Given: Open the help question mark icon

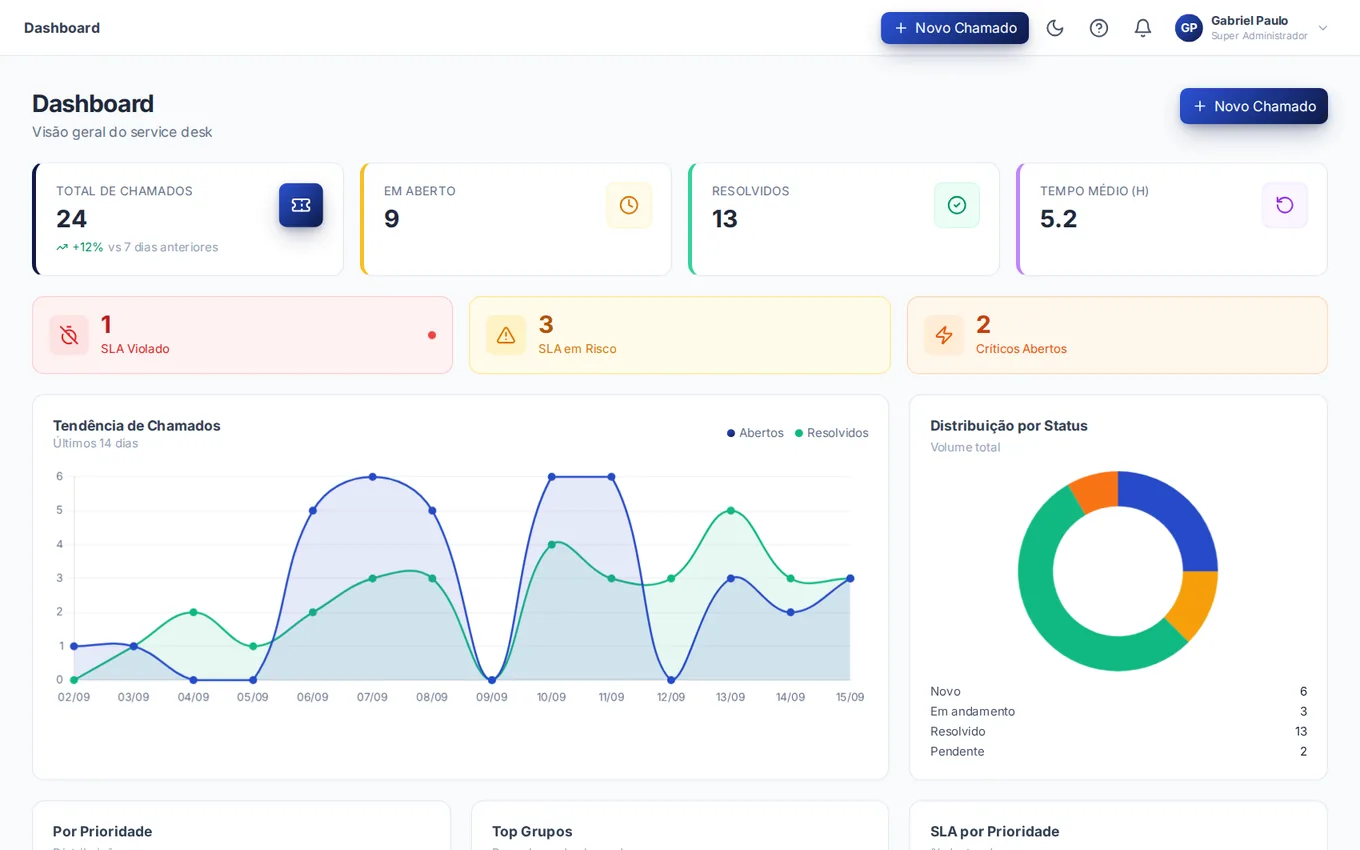Looking at the screenshot, I should [1099, 28].
